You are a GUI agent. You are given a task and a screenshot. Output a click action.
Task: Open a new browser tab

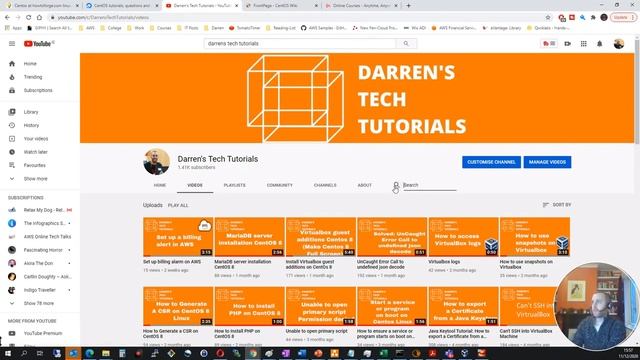pos(408,6)
